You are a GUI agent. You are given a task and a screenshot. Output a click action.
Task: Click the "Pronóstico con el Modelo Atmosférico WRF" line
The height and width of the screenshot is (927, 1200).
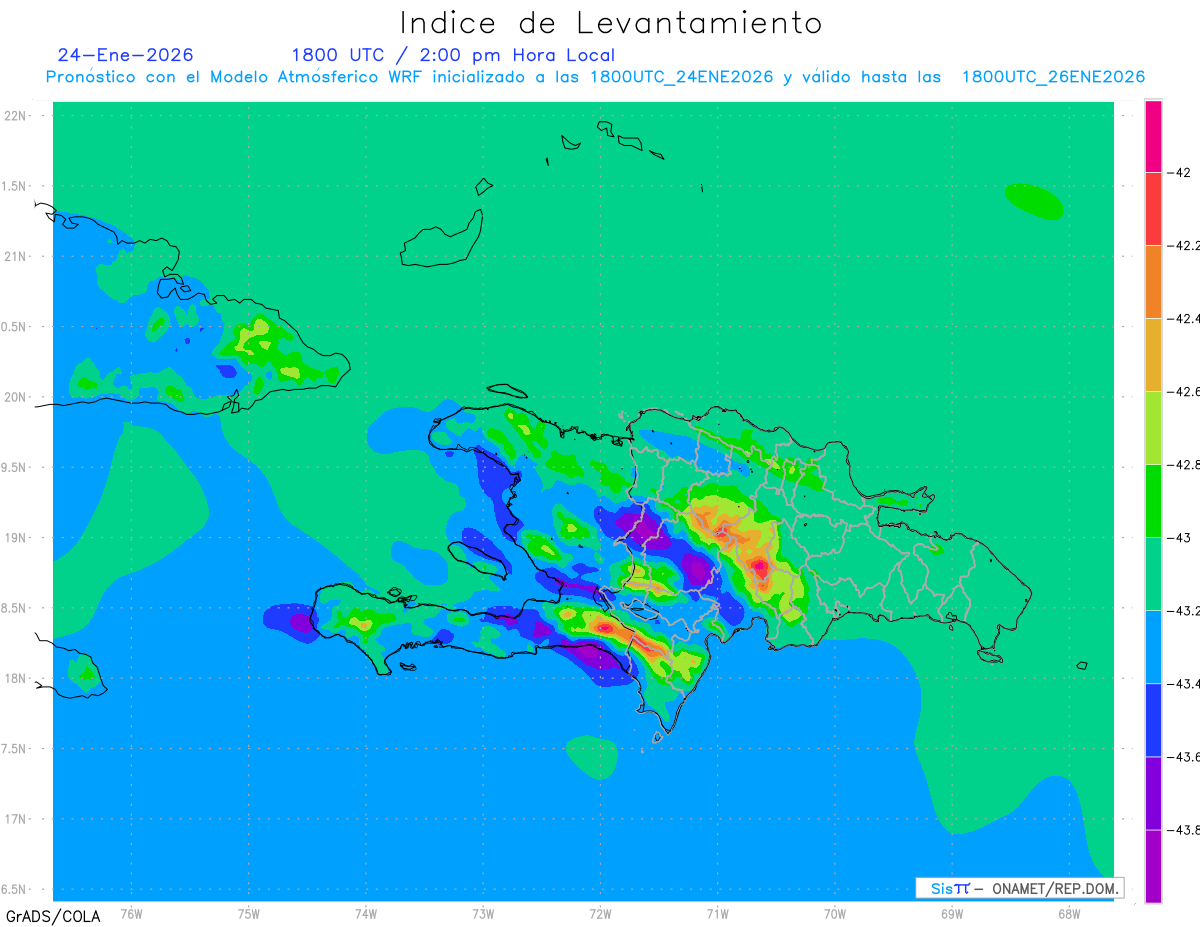(596, 77)
